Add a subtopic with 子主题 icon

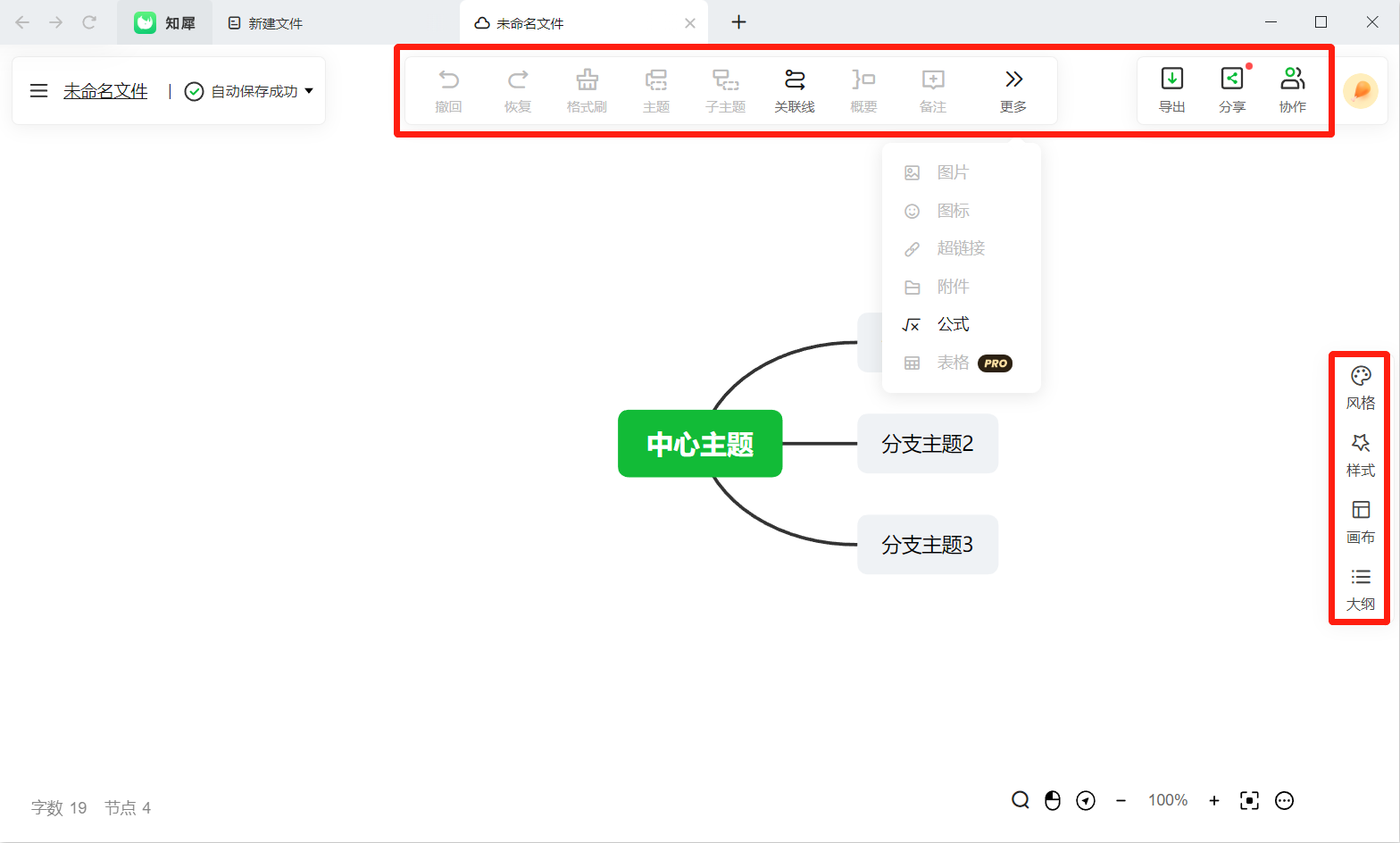point(725,90)
